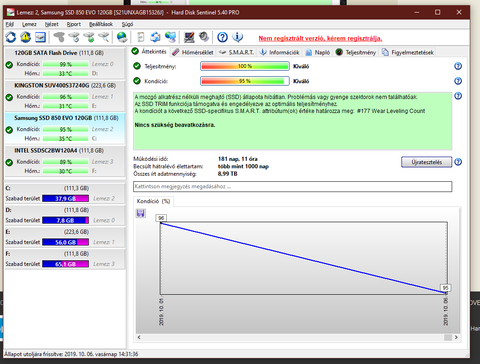This screenshot has width=480, height=364.
Task: Click the graph scrollbar left arrow
Action: click(x=139, y=337)
